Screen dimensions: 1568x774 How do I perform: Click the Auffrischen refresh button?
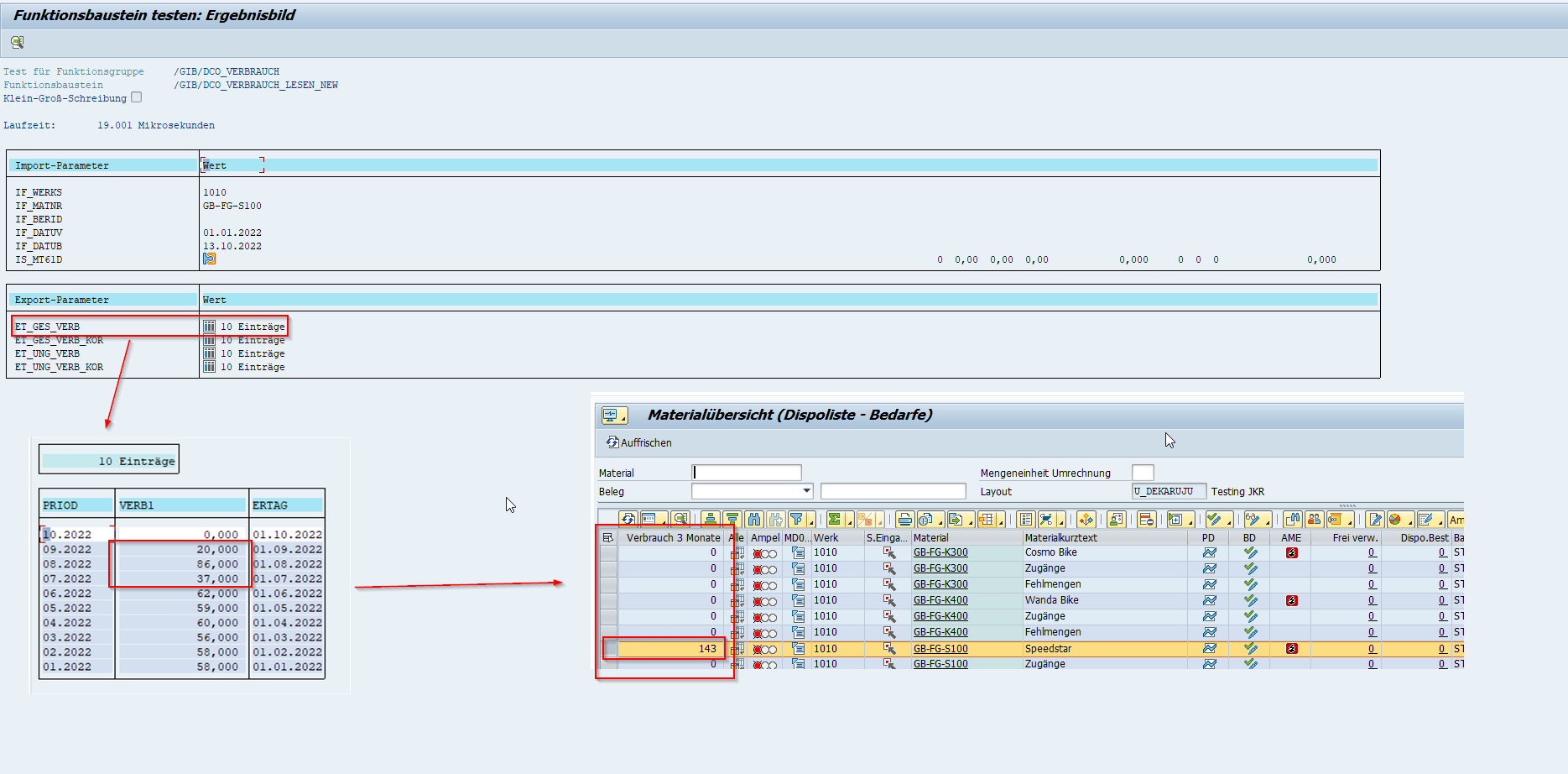pos(638,442)
